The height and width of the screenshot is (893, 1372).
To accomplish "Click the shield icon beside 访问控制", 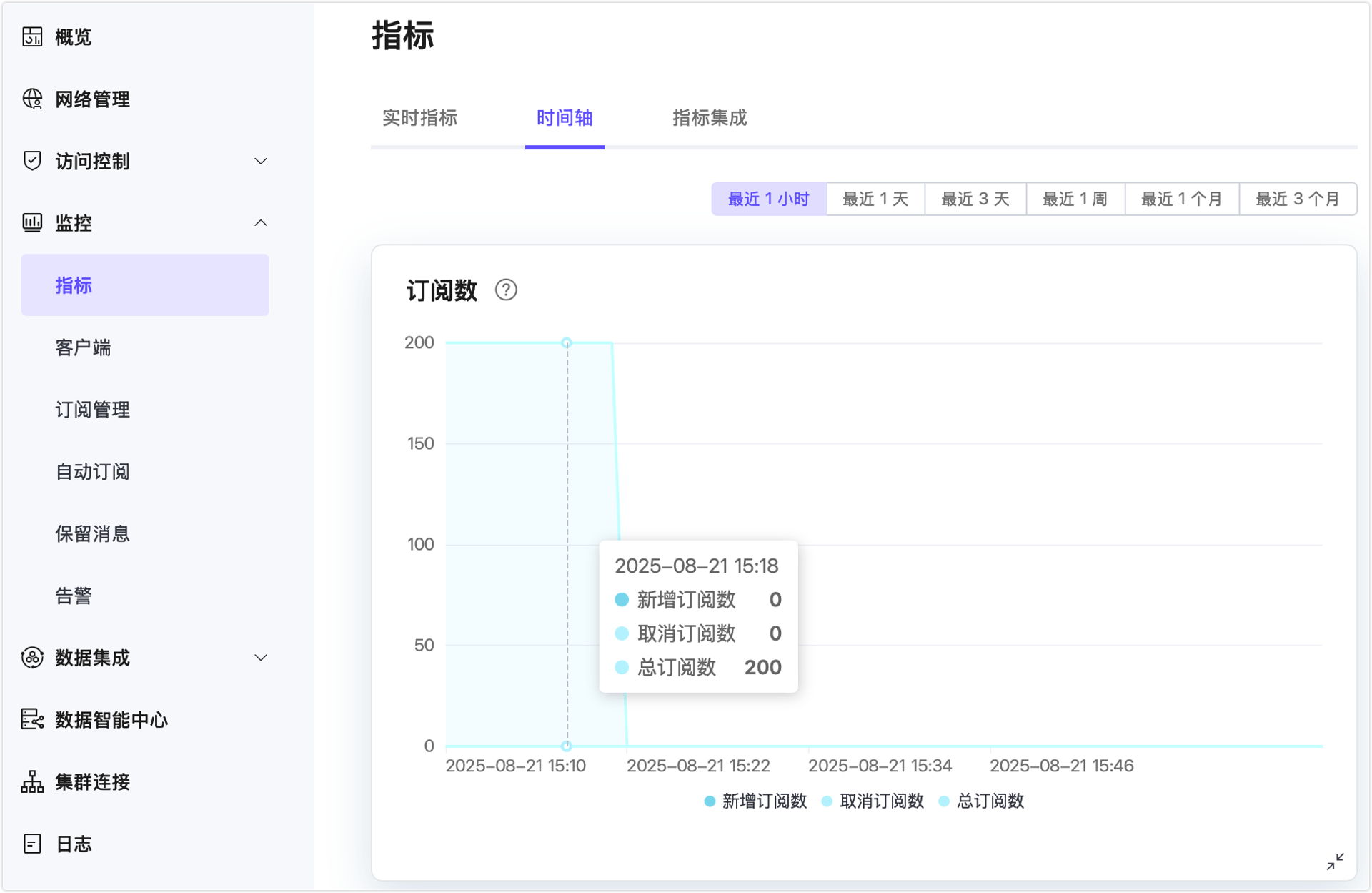I will 32,161.
